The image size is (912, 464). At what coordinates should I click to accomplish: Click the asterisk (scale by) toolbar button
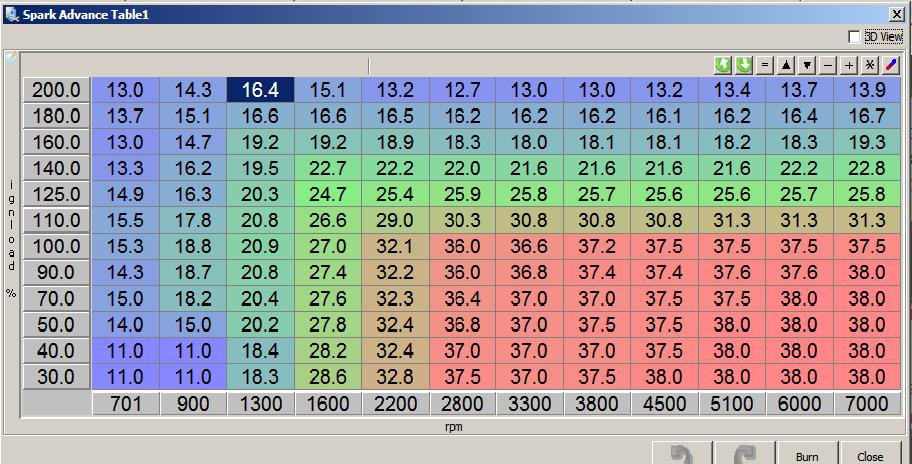pyautogui.click(x=870, y=65)
